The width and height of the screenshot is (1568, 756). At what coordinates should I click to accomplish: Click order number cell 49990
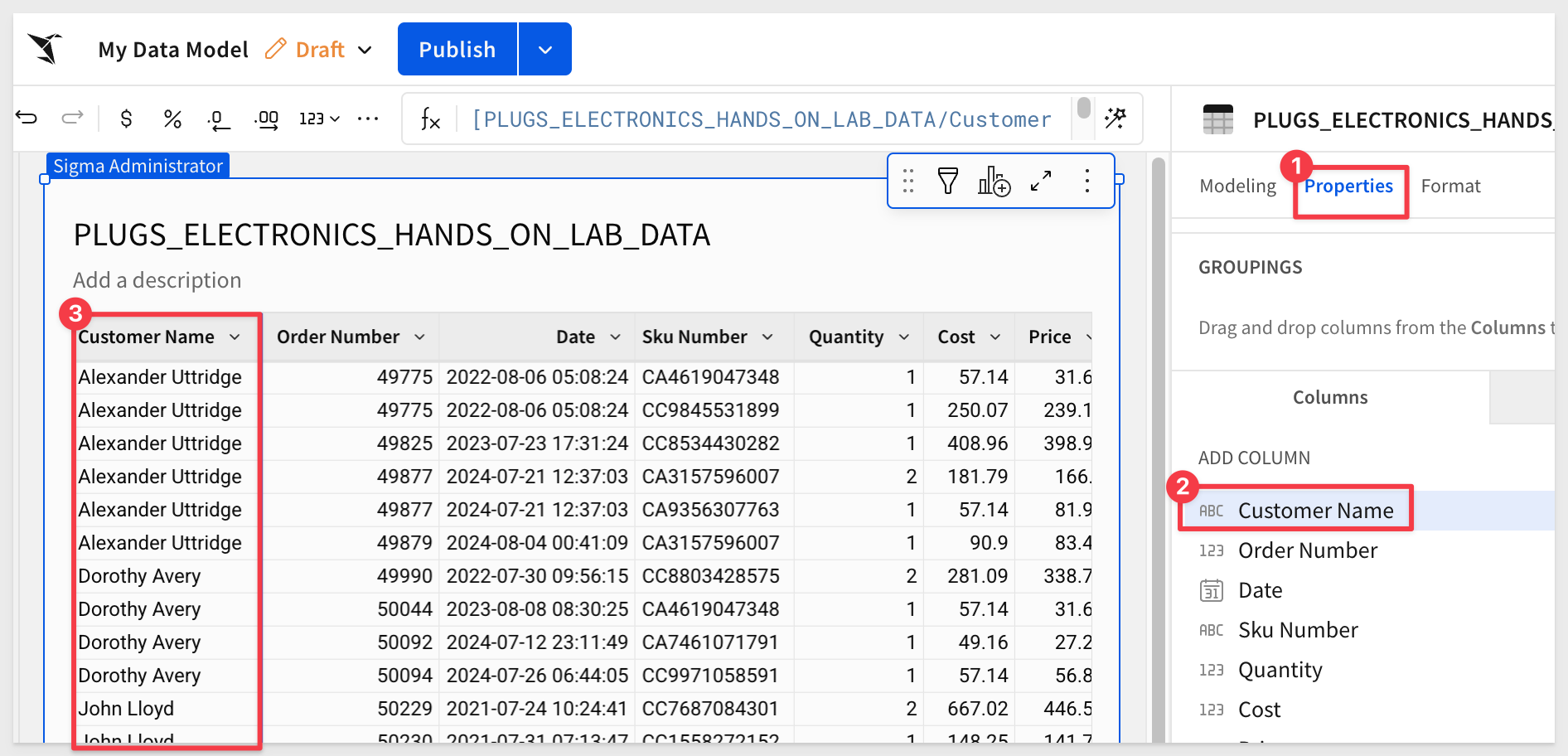(404, 576)
